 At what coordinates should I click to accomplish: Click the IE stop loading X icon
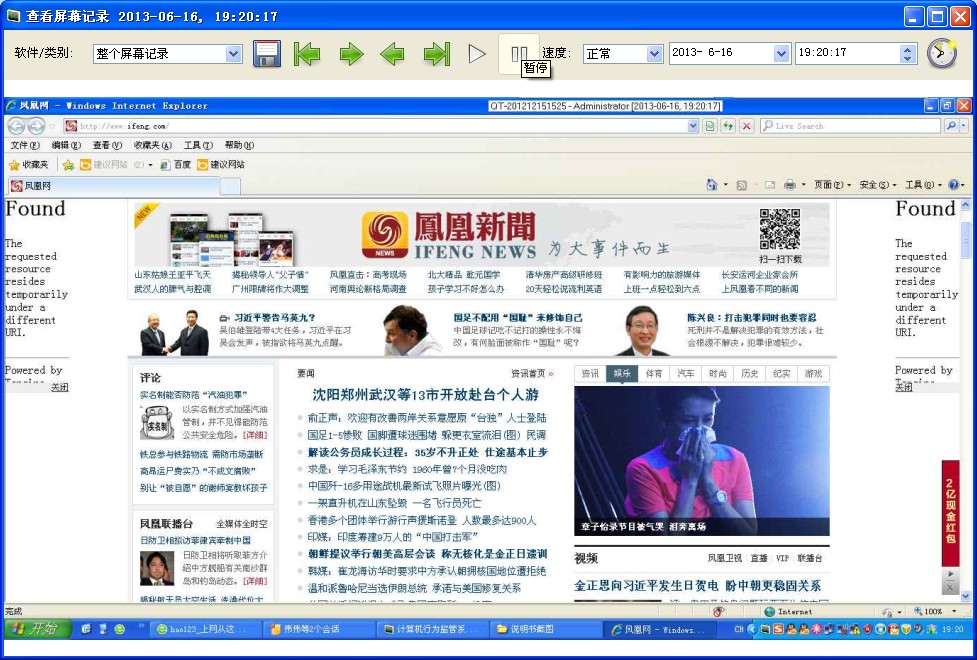(746, 126)
